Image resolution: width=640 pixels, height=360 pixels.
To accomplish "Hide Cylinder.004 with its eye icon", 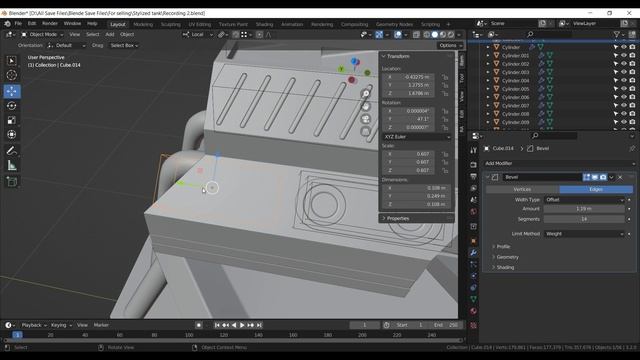I will click(624, 80).
